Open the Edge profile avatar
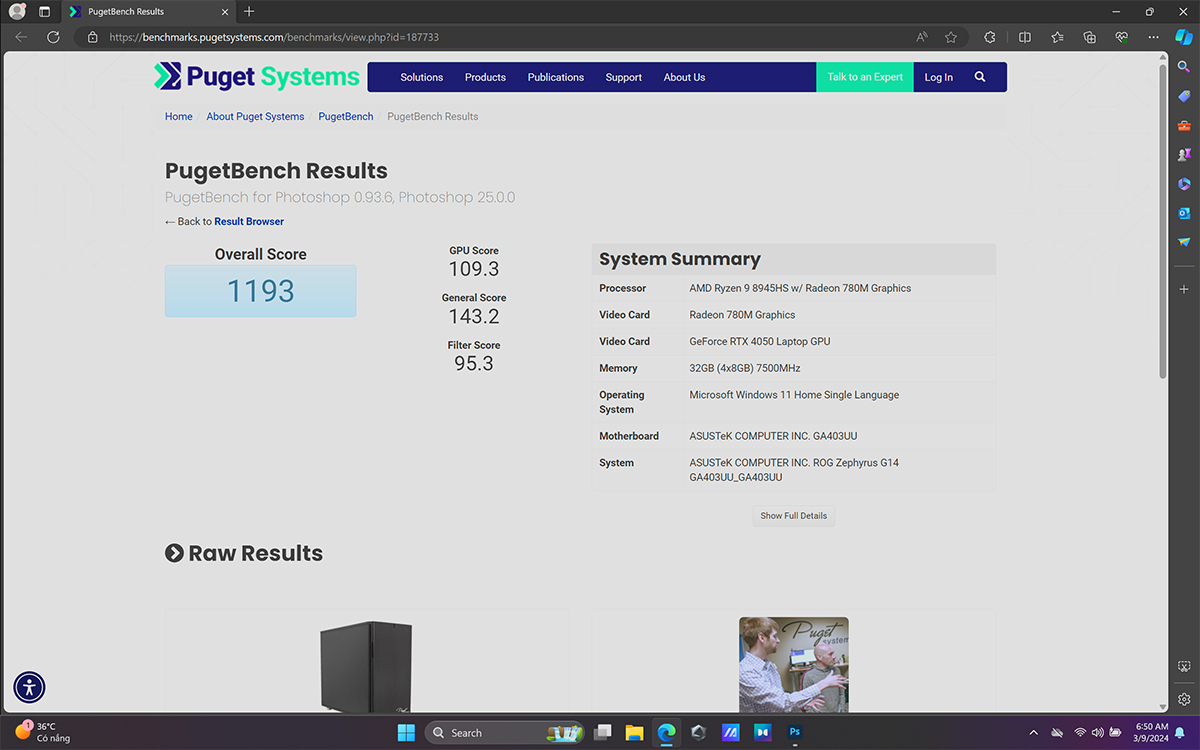 tap(17, 11)
